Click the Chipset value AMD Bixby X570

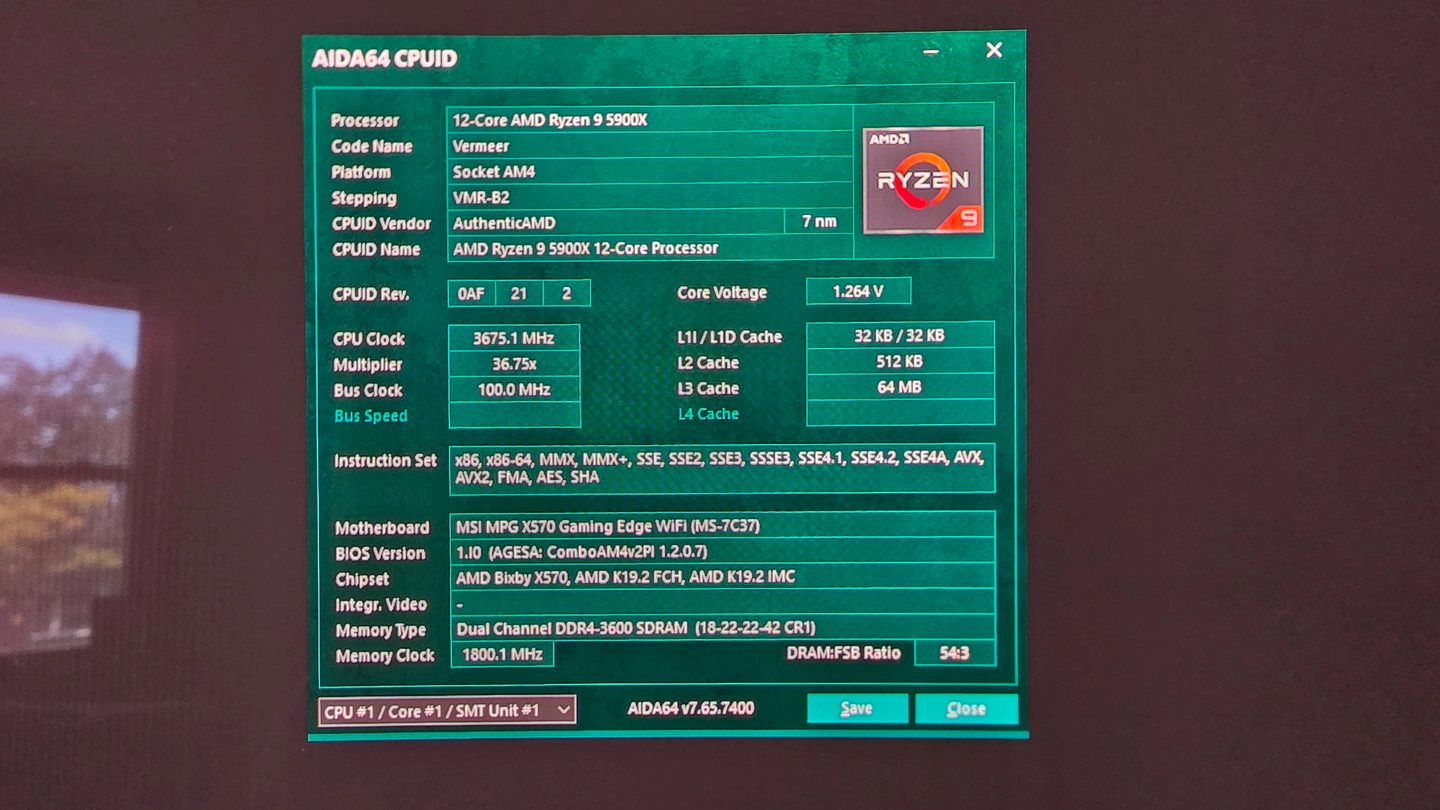(722, 577)
